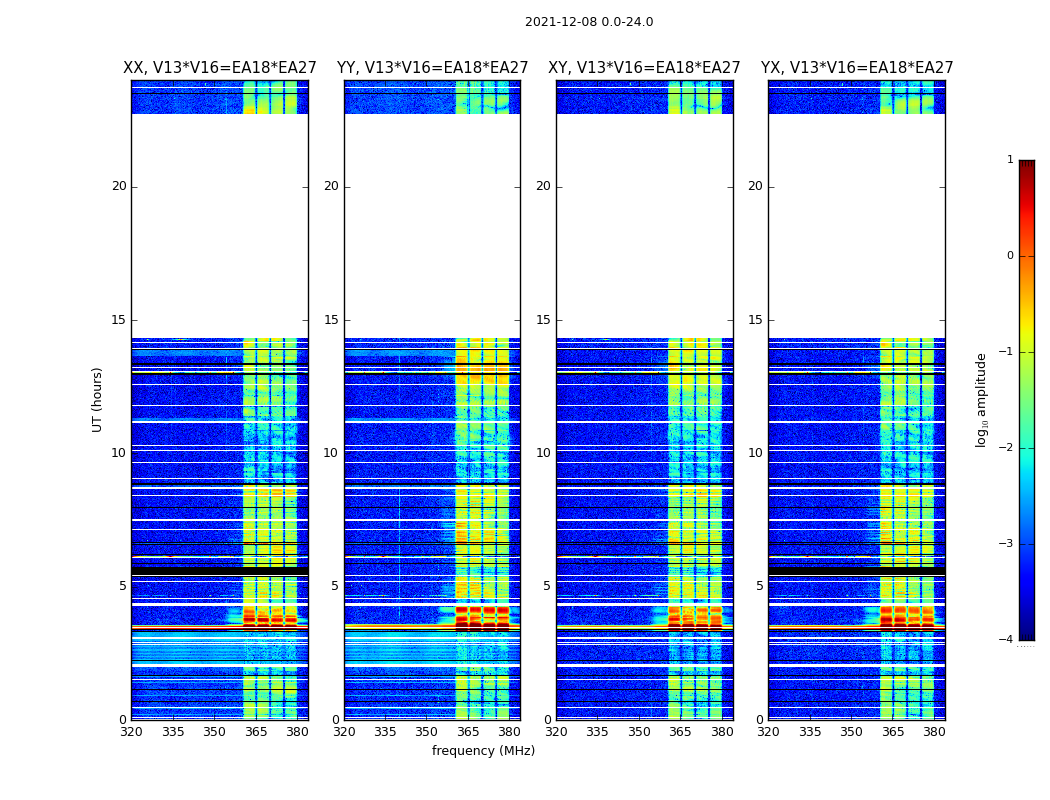1050x800 pixels.
Task: Click the white data gap in YX panel
Action: tap(856, 225)
